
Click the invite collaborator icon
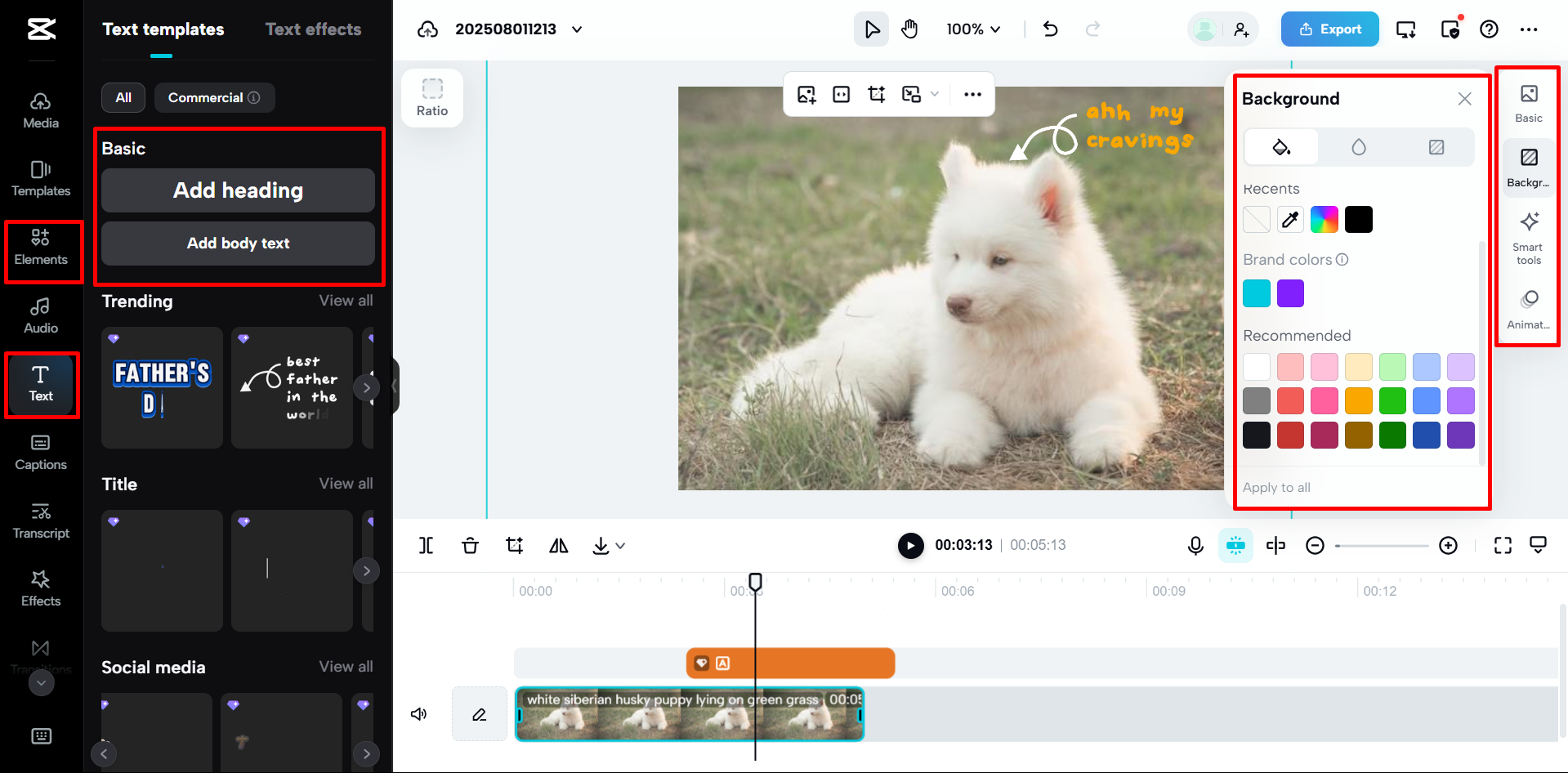click(x=1241, y=29)
